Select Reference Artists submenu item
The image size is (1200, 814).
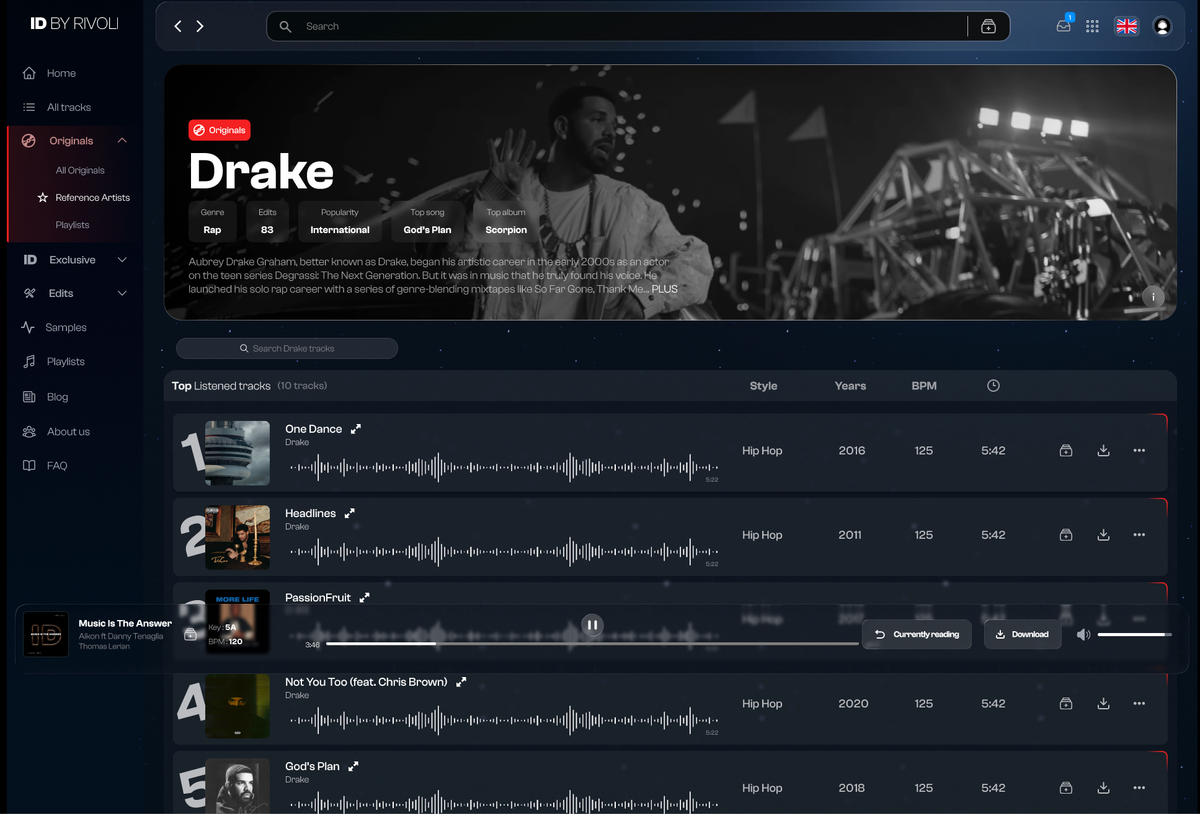pyautogui.click(x=93, y=198)
